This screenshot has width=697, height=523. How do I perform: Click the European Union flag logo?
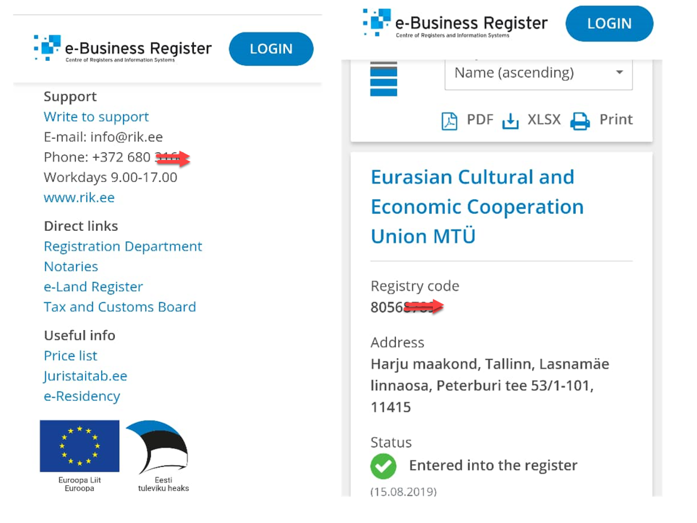point(80,446)
